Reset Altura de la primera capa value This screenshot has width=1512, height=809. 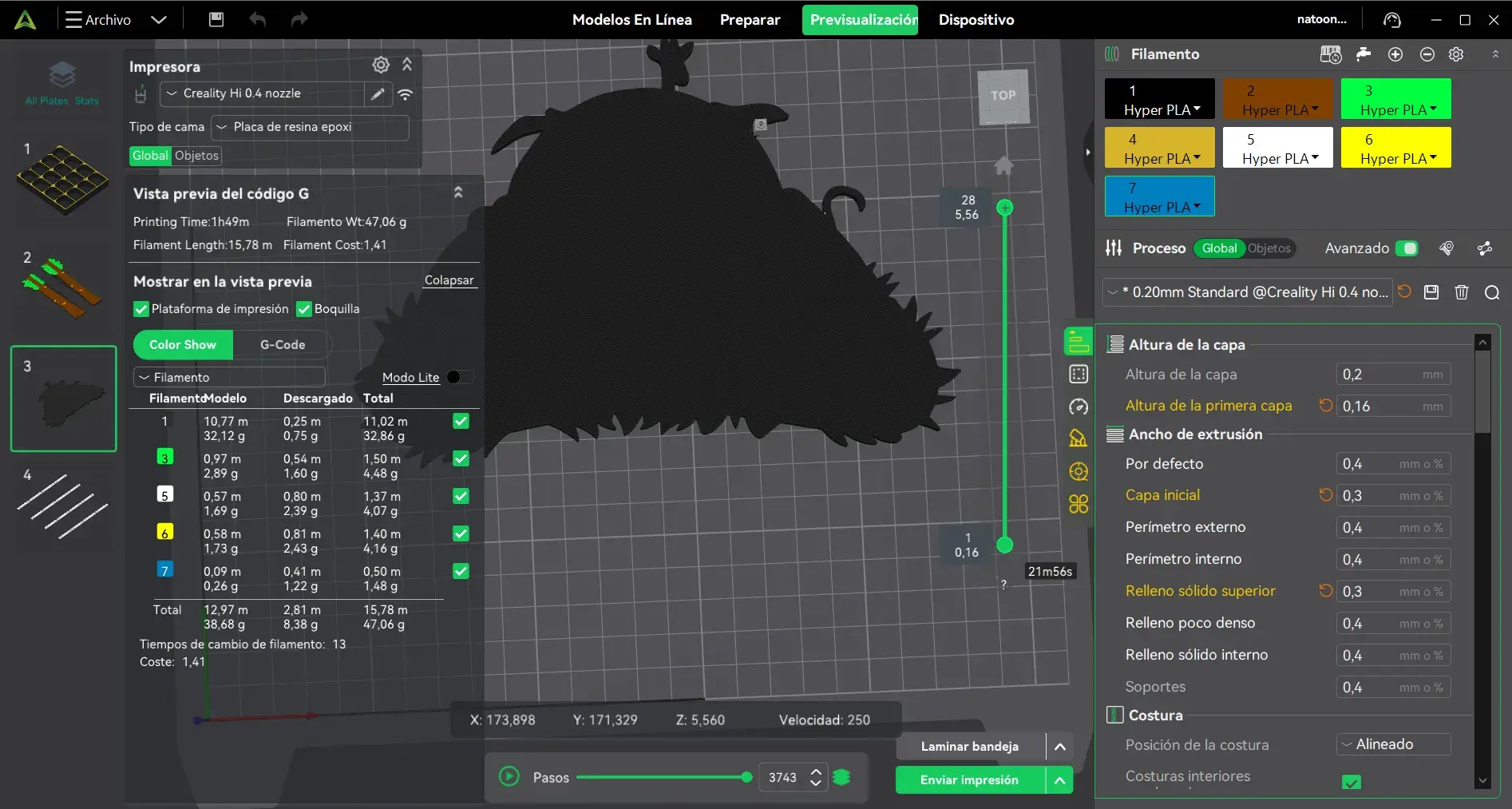(x=1326, y=406)
